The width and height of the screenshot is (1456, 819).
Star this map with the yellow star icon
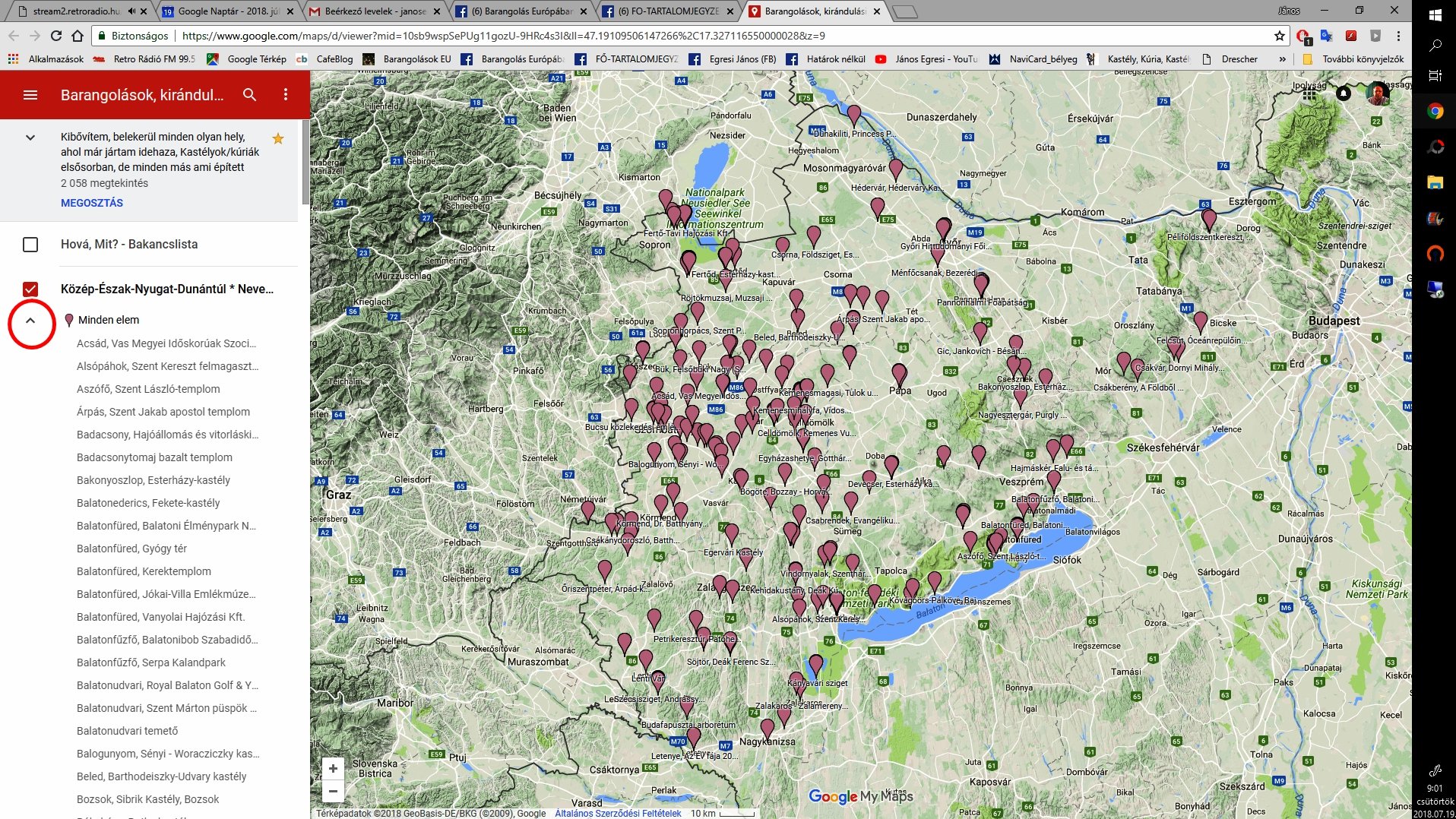[278, 138]
